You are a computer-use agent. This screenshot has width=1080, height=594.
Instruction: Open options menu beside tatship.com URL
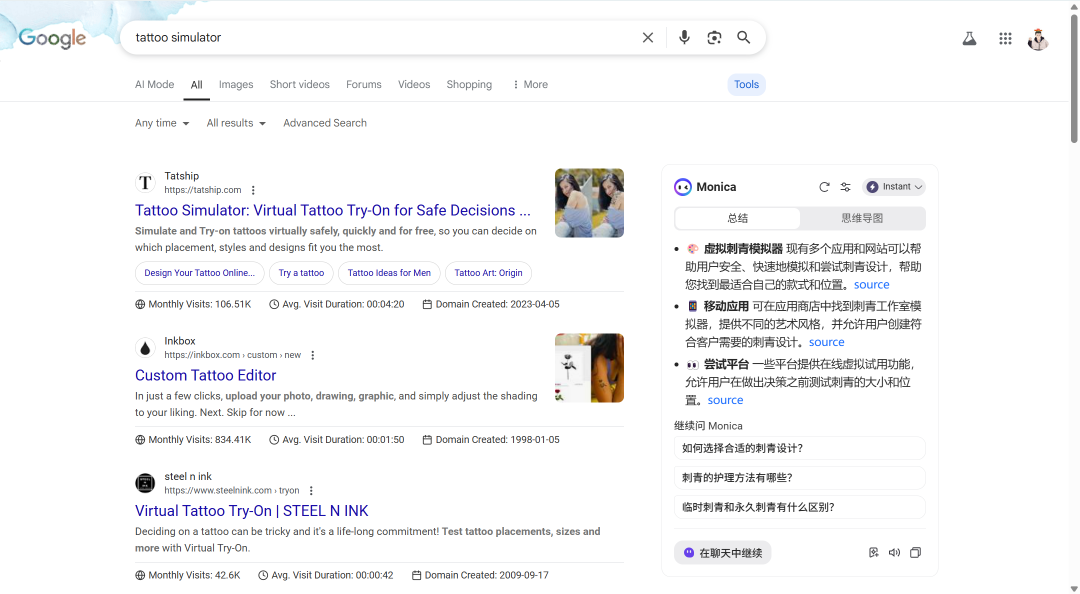tap(253, 190)
